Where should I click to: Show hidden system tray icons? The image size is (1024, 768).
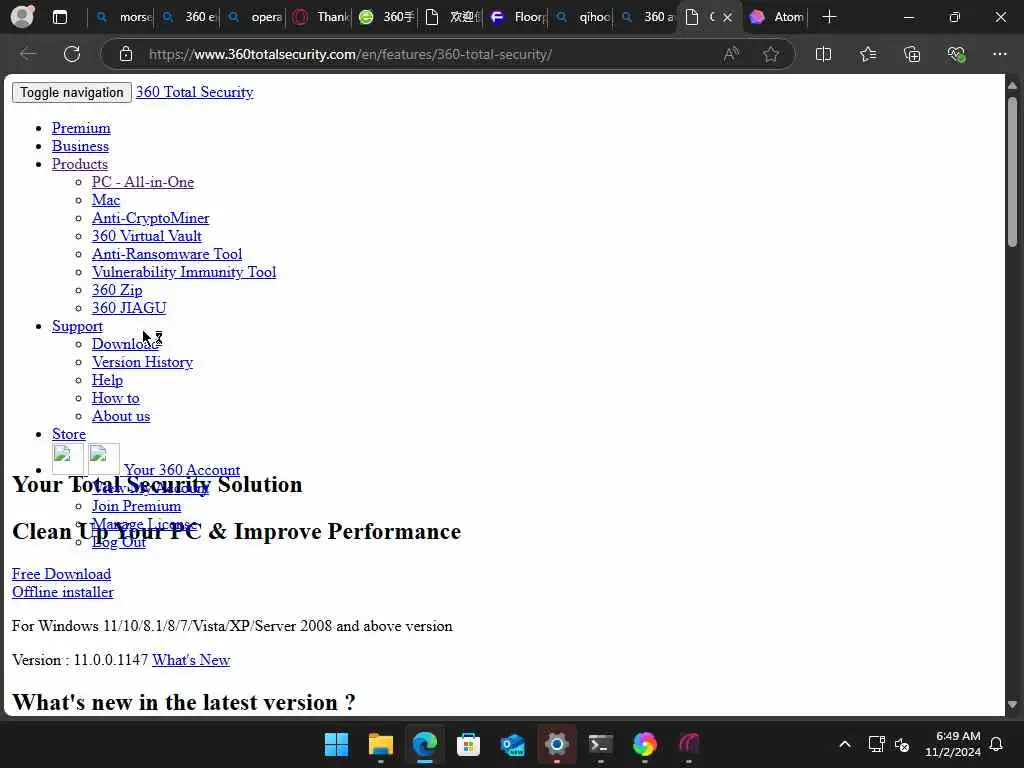click(x=844, y=744)
